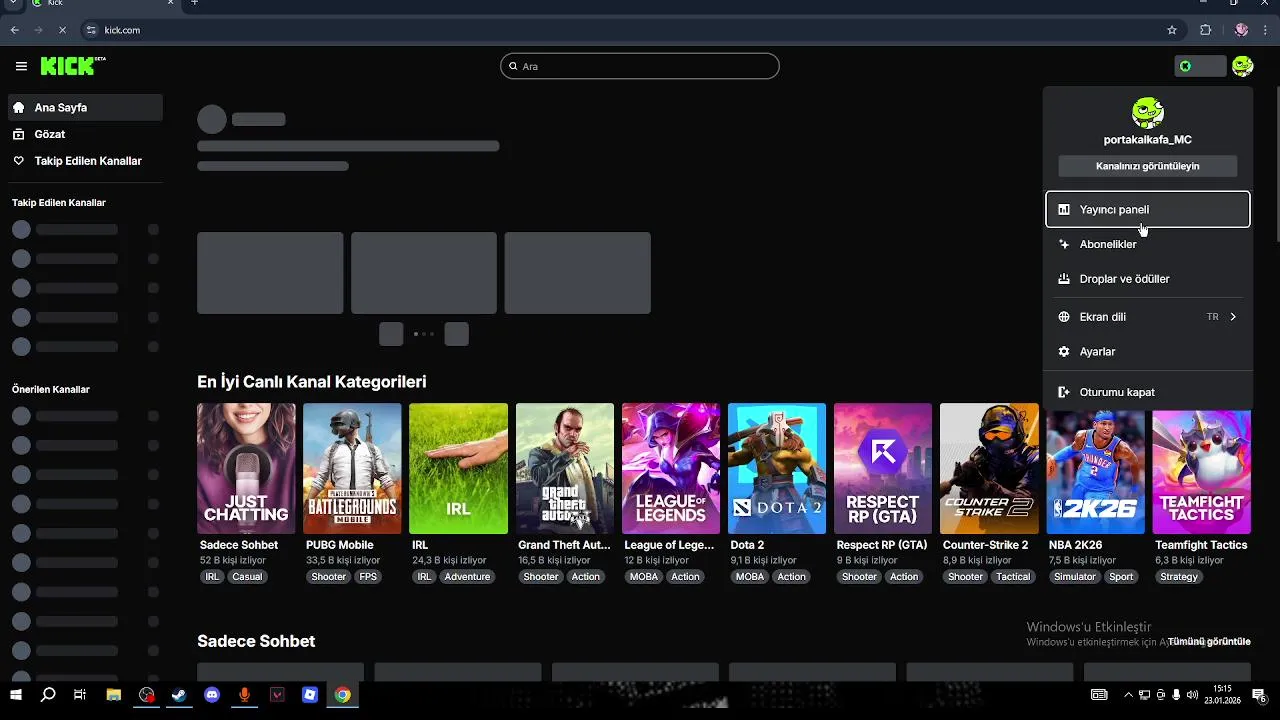Expand the Ekran dili language submenu
Viewport: 1280px width, 720px height.
pyautogui.click(x=1233, y=317)
